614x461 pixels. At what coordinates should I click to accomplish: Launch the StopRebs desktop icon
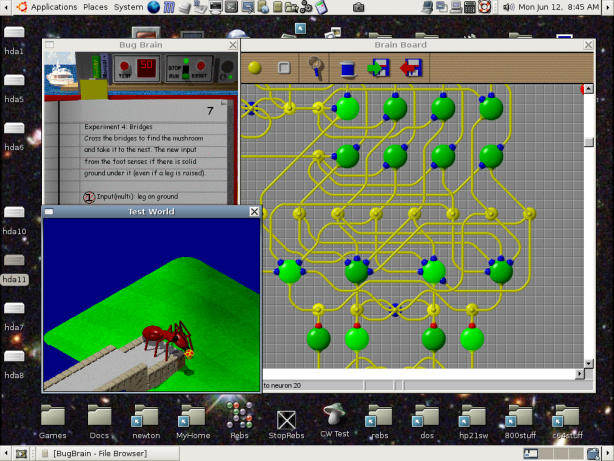pyautogui.click(x=286, y=424)
